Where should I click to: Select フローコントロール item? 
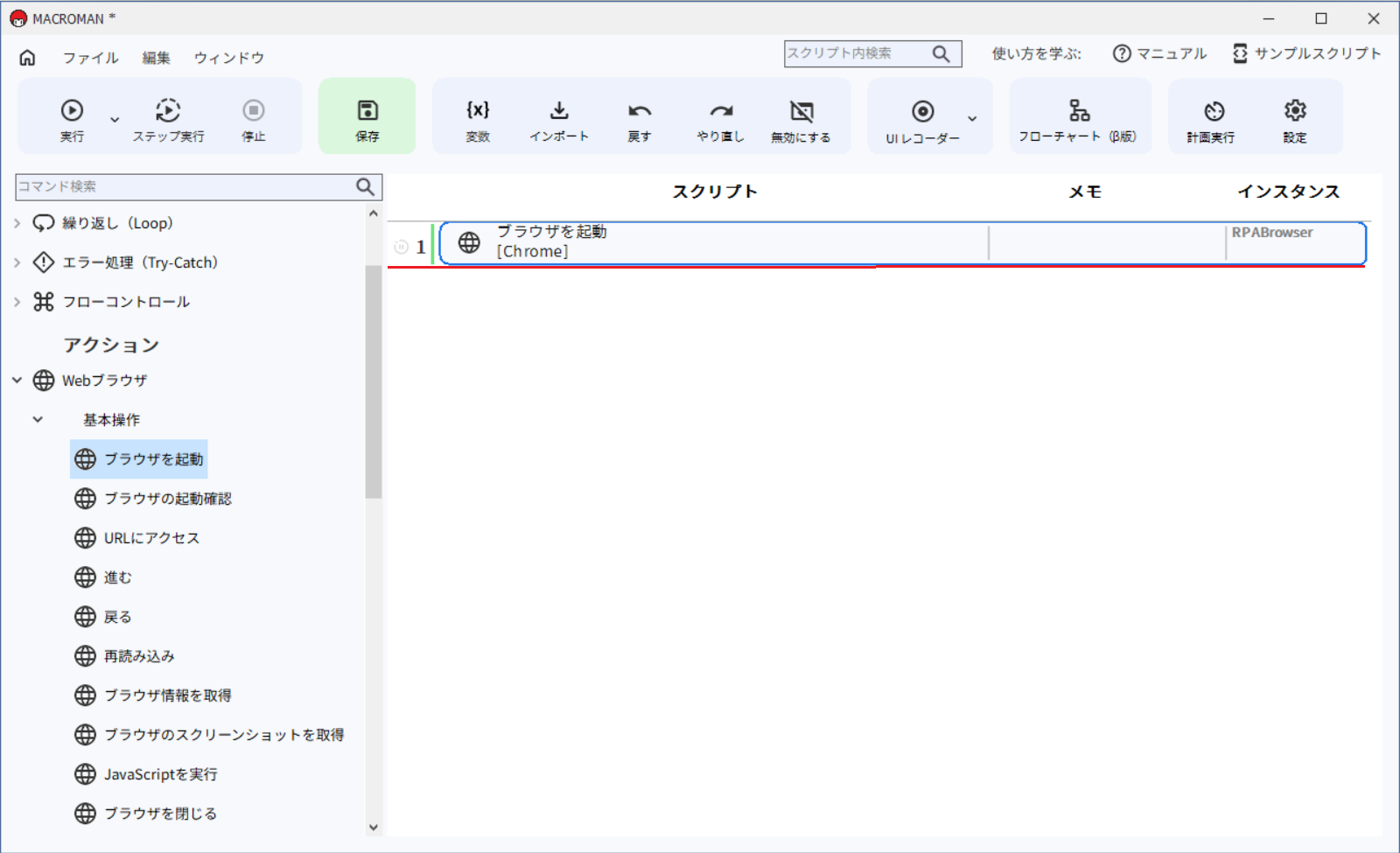[x=111, y=302]
